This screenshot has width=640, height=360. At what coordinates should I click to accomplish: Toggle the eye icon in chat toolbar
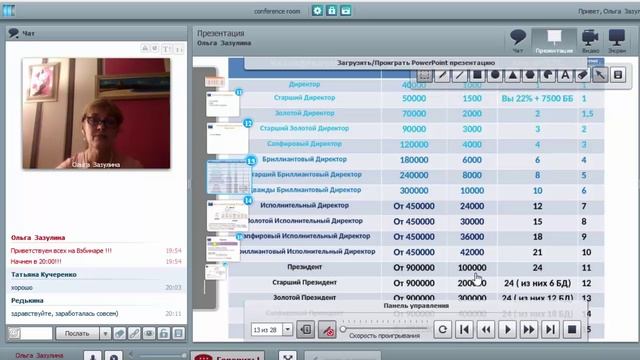[149, 333]
